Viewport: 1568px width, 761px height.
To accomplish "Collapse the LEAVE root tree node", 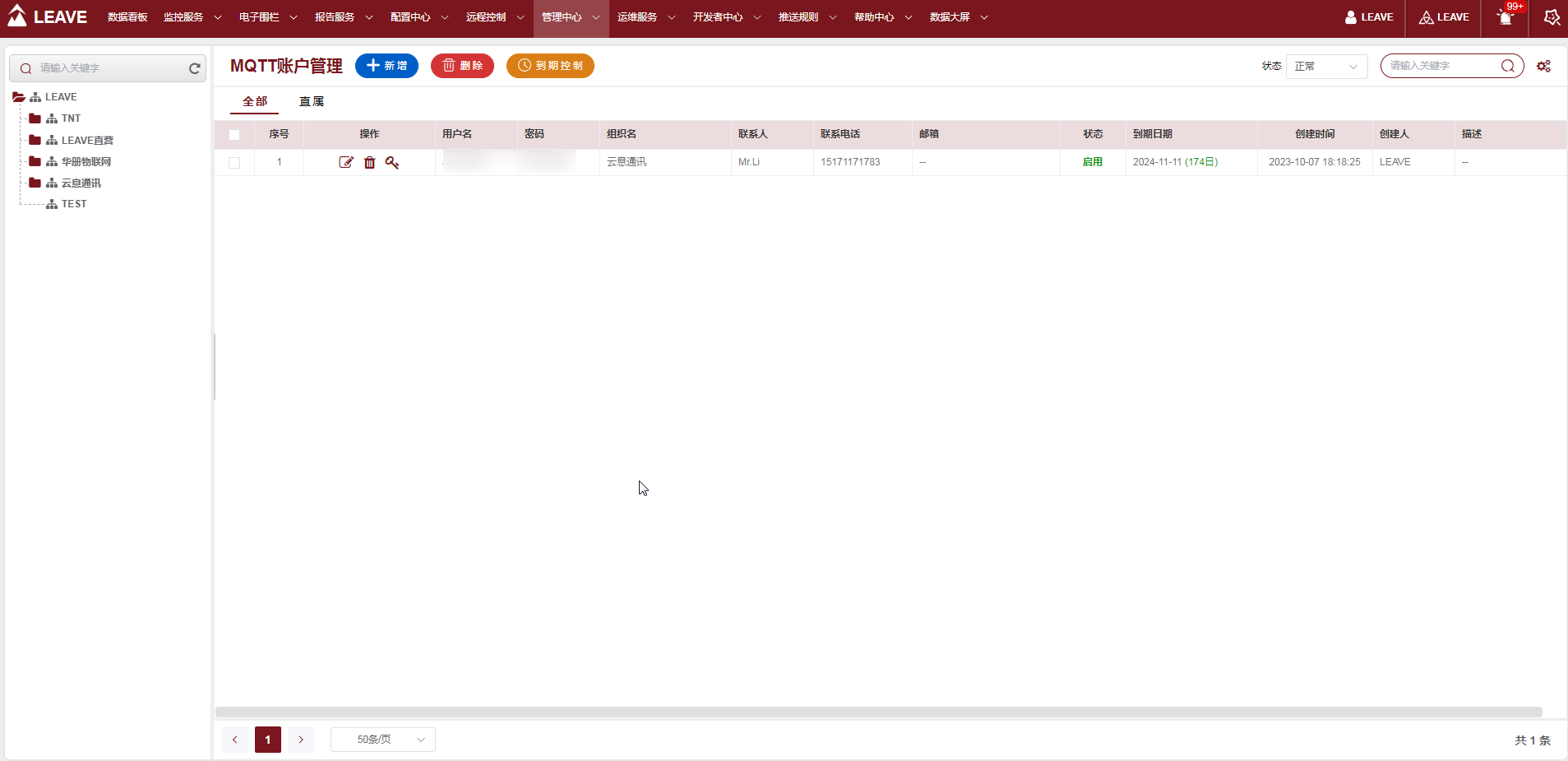I will click(x=18, y=97).
